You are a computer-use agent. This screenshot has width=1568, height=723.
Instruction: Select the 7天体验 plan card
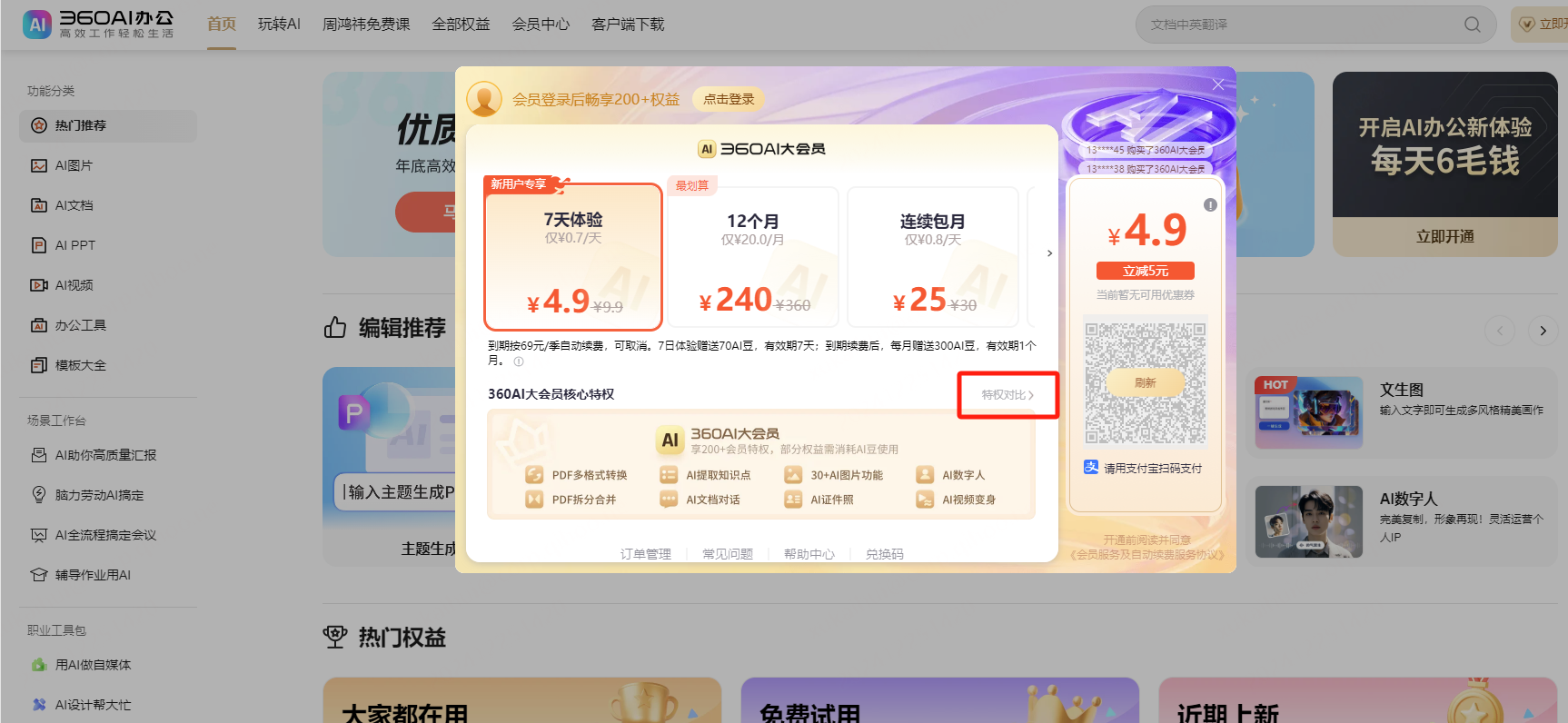click(x=573, y=257)
